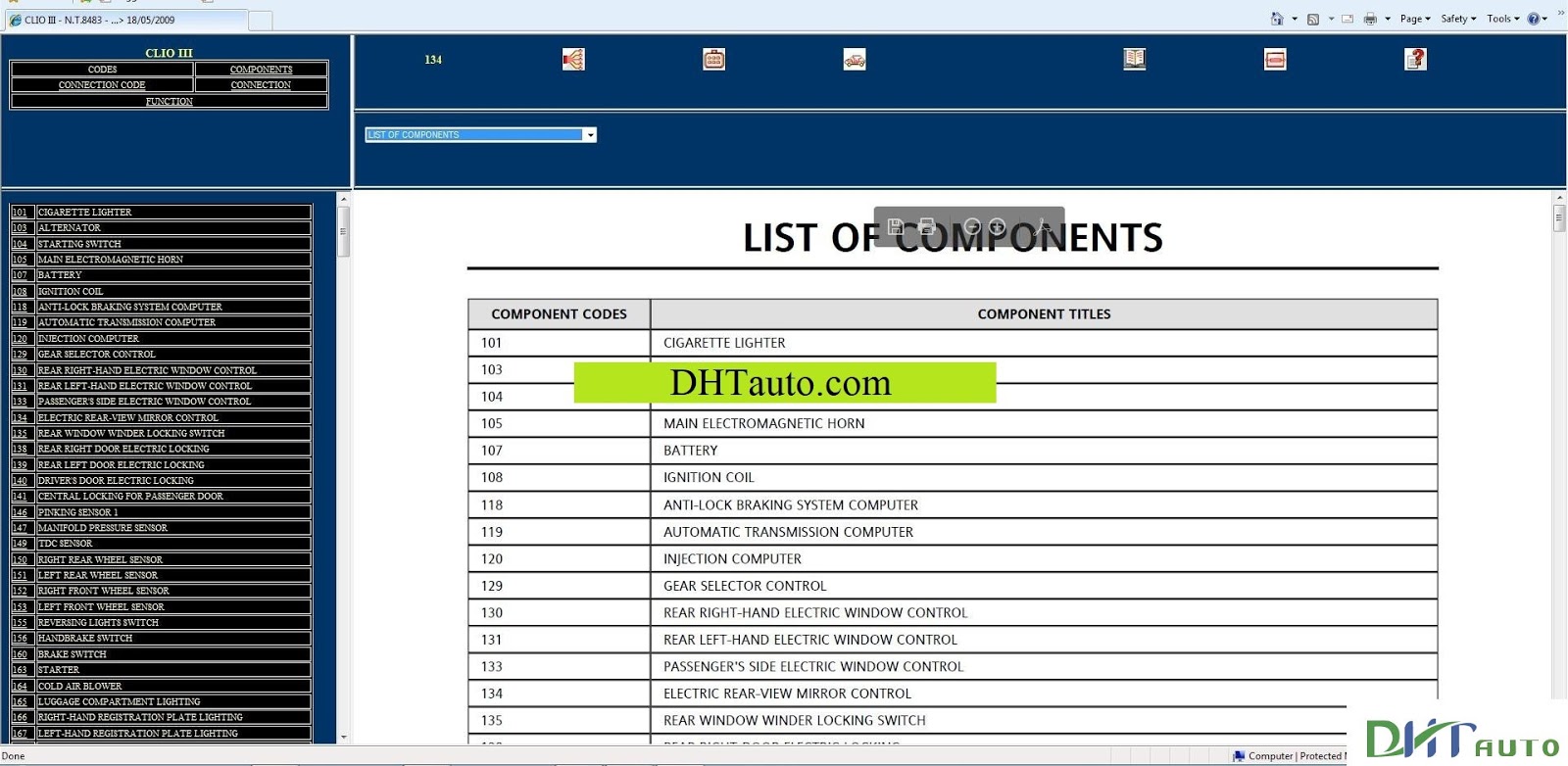Viewport: 1568px width, 766px height.
Task: Open the Home button dropdown arrow
Action: [1295, 19]
